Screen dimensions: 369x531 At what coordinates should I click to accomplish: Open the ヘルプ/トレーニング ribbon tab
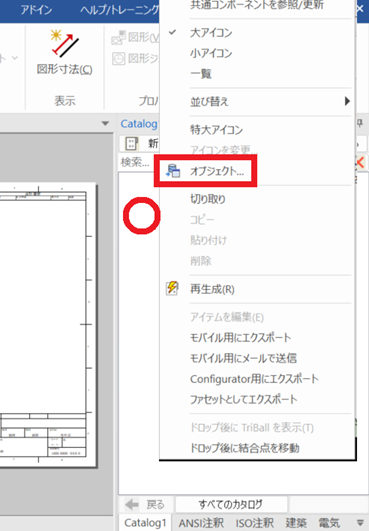pos(119,10)
